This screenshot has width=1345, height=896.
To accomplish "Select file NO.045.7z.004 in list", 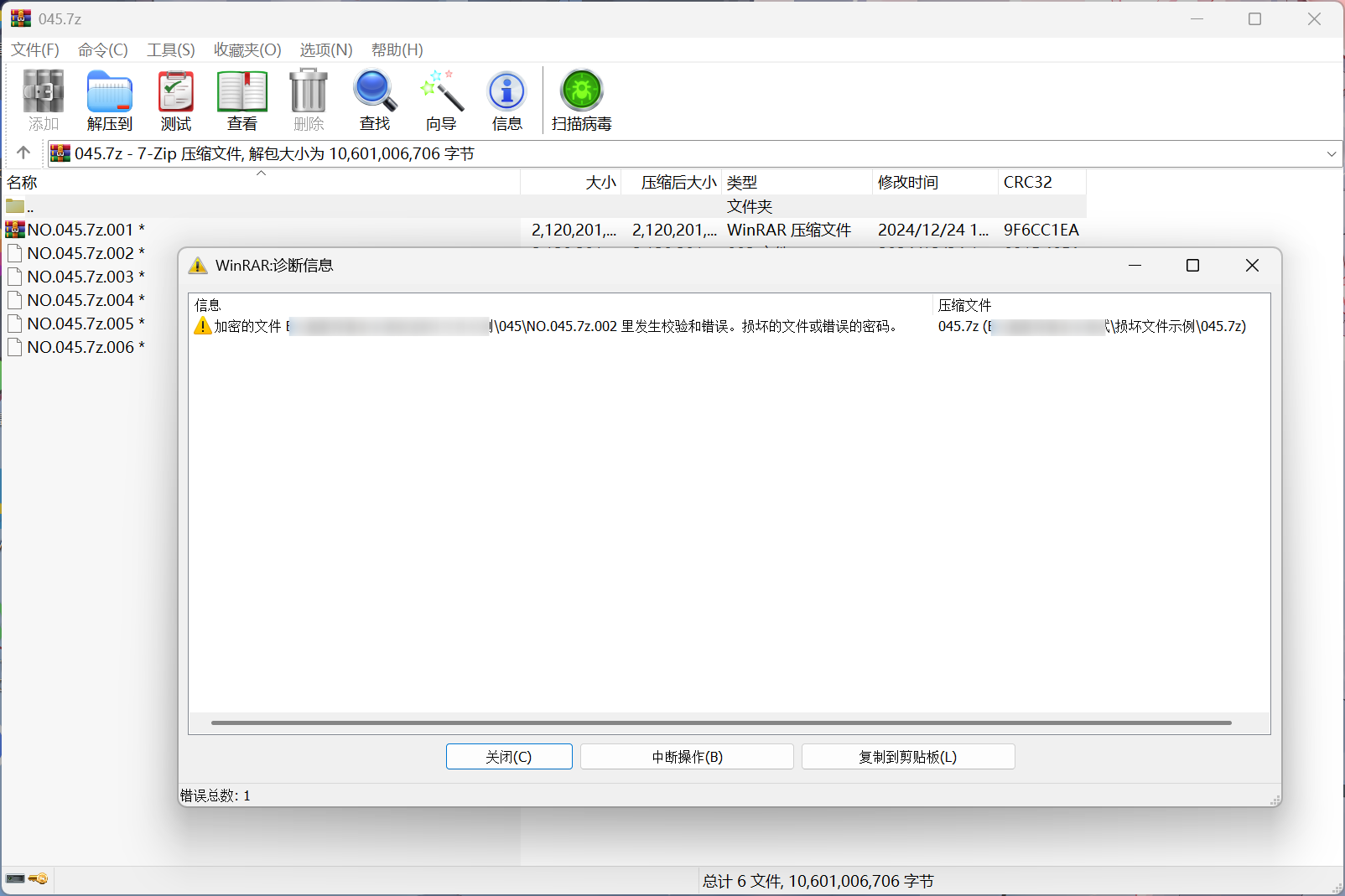I will click(x=80, y=300).
